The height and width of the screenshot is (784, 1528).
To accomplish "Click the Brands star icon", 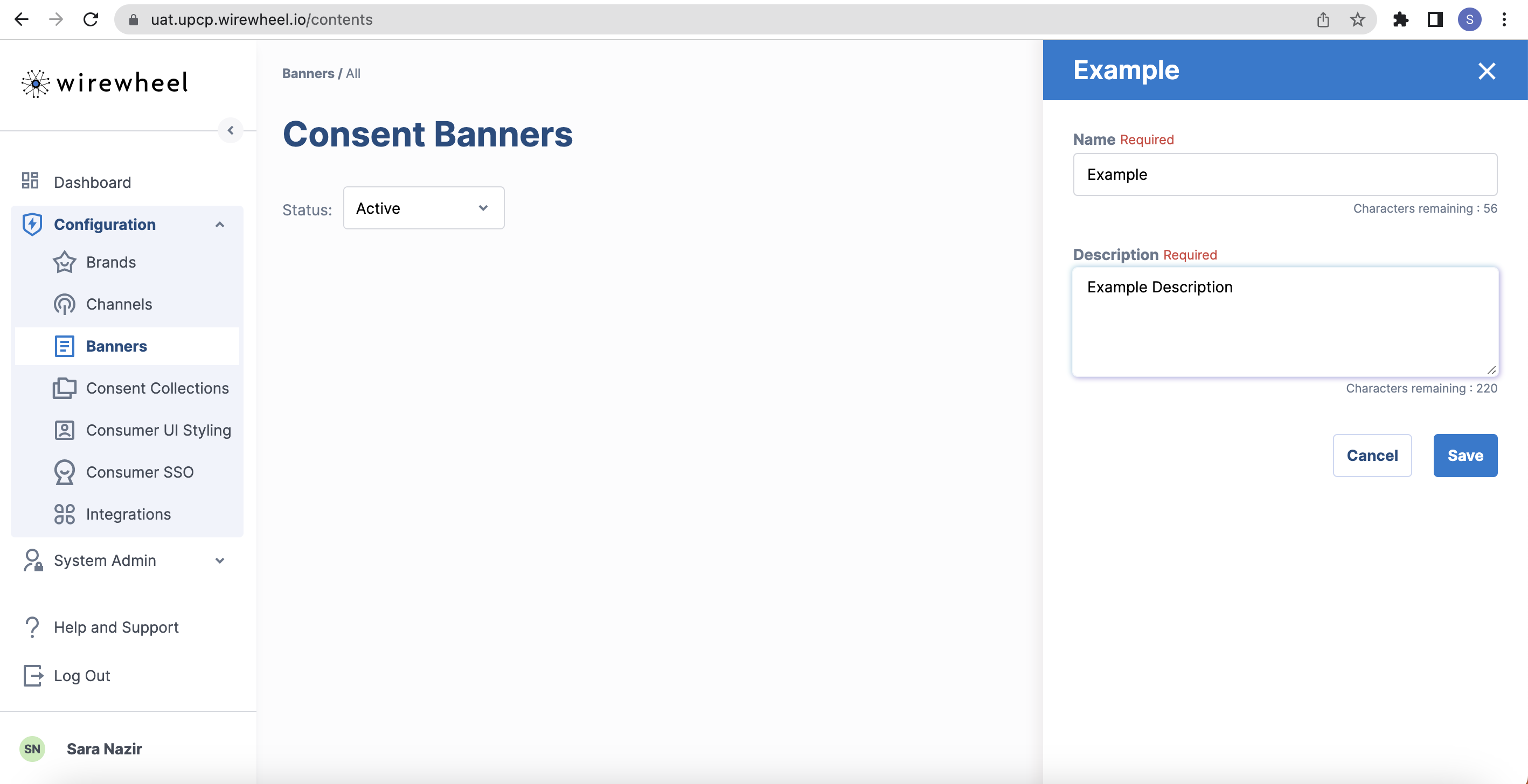I will [x=64, y=262].
